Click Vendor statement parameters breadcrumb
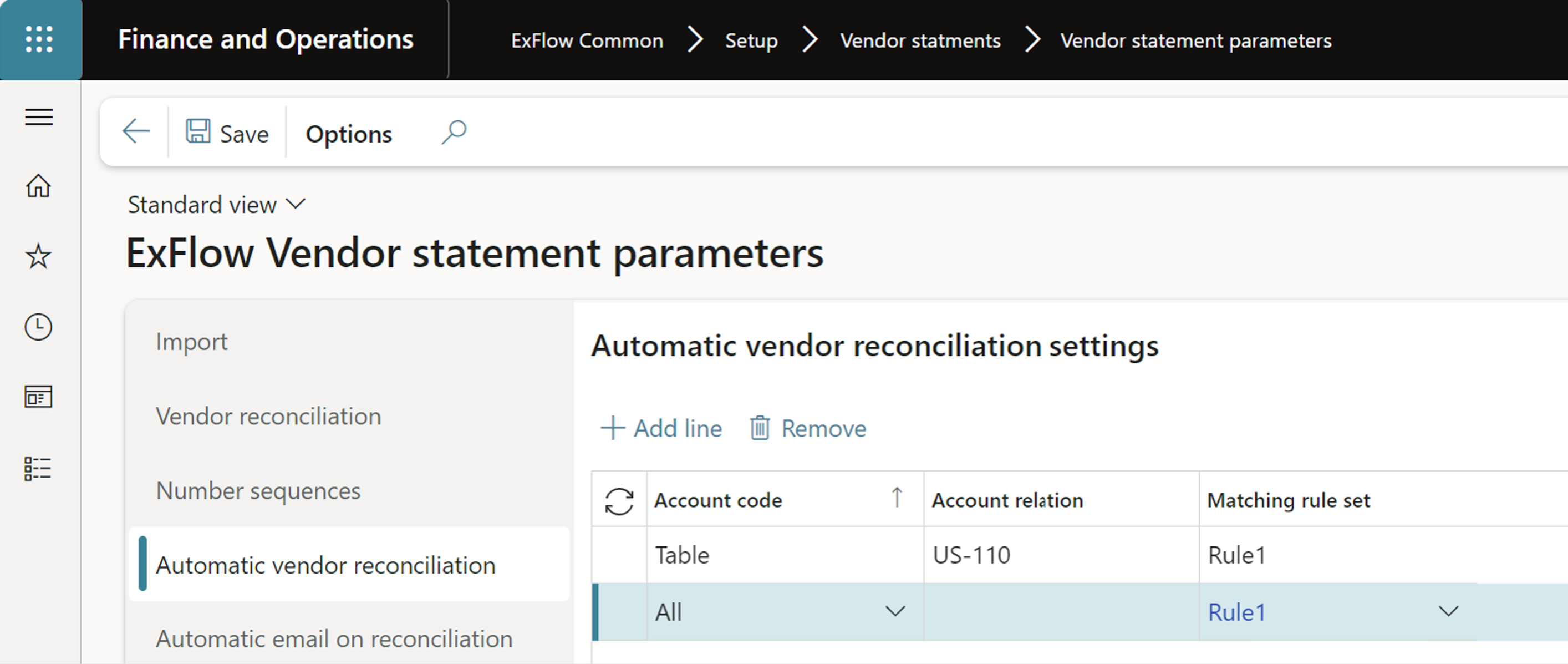 (1195, 40)
